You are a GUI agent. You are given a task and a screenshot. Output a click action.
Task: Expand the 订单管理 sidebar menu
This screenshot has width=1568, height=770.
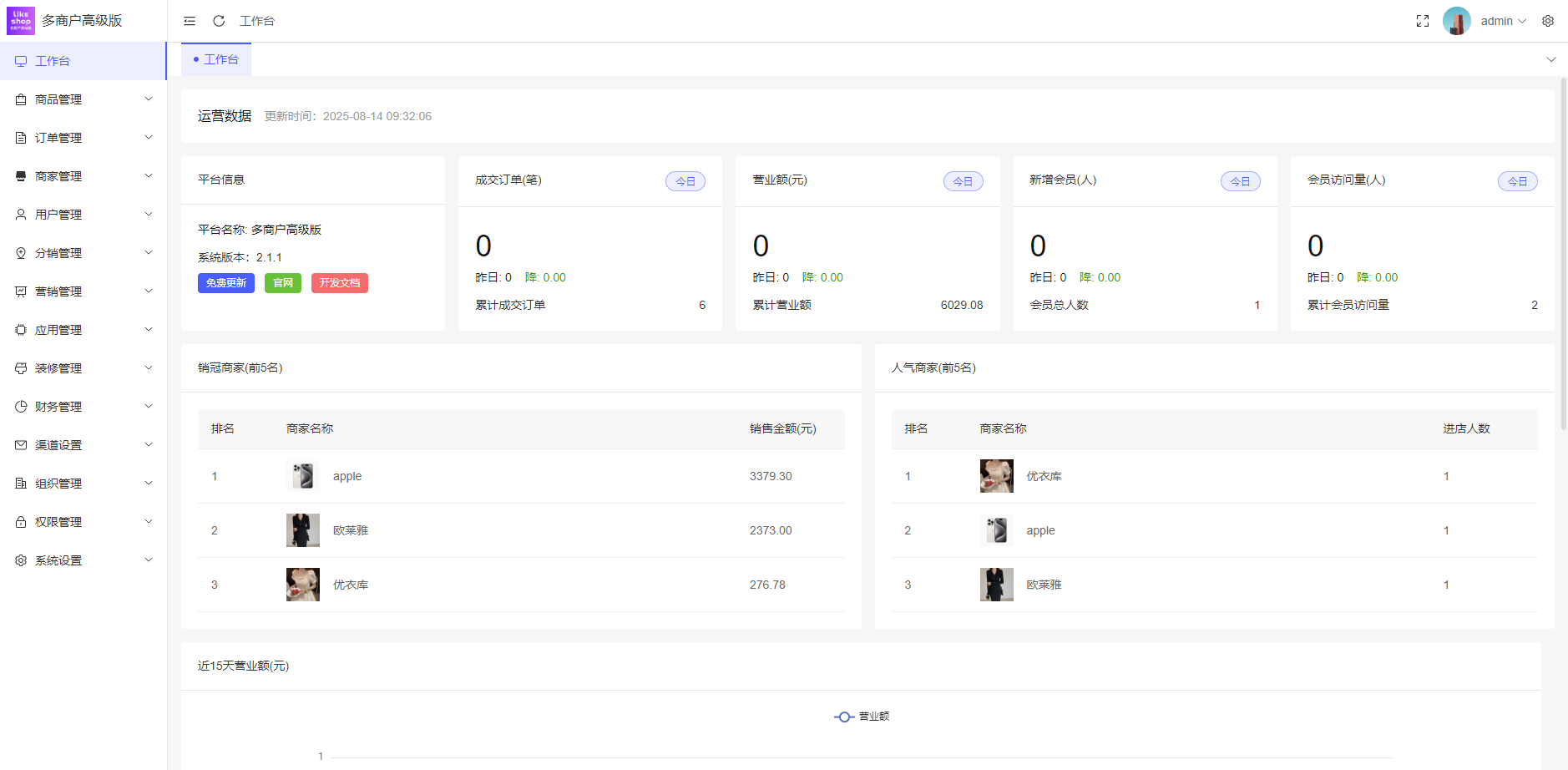click(x=83, y=138)
